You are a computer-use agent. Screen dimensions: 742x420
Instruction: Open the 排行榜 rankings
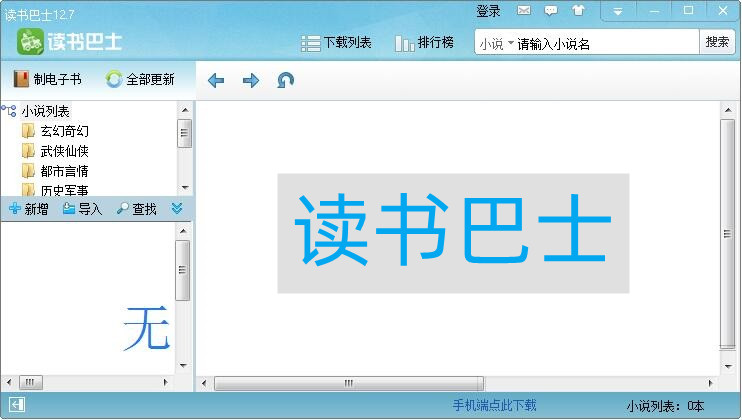point(424,43)
